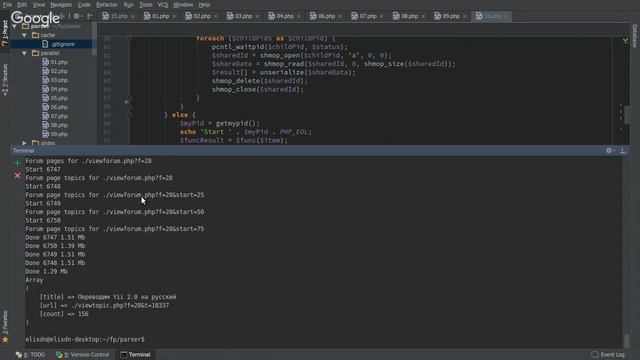640x360 pixels.
Task: Select 03.php in the project tree
Action: pos(55,80)
